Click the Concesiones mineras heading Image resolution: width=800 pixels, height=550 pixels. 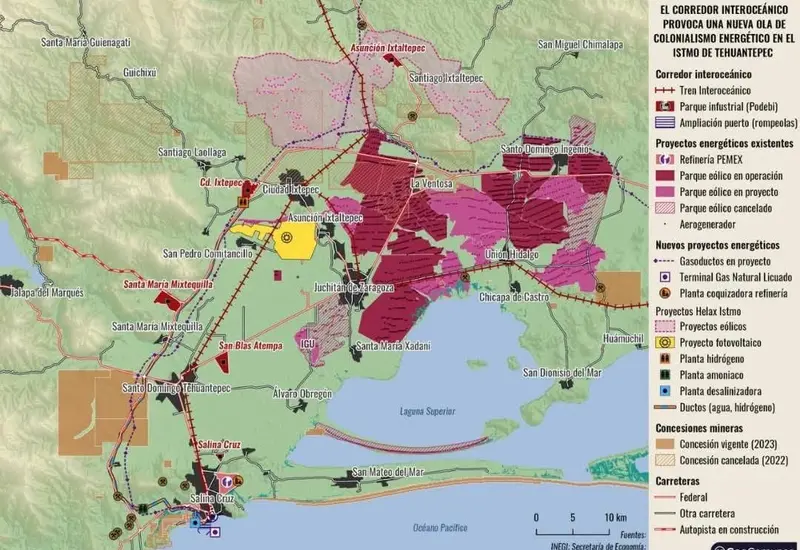tap(699, 428)
